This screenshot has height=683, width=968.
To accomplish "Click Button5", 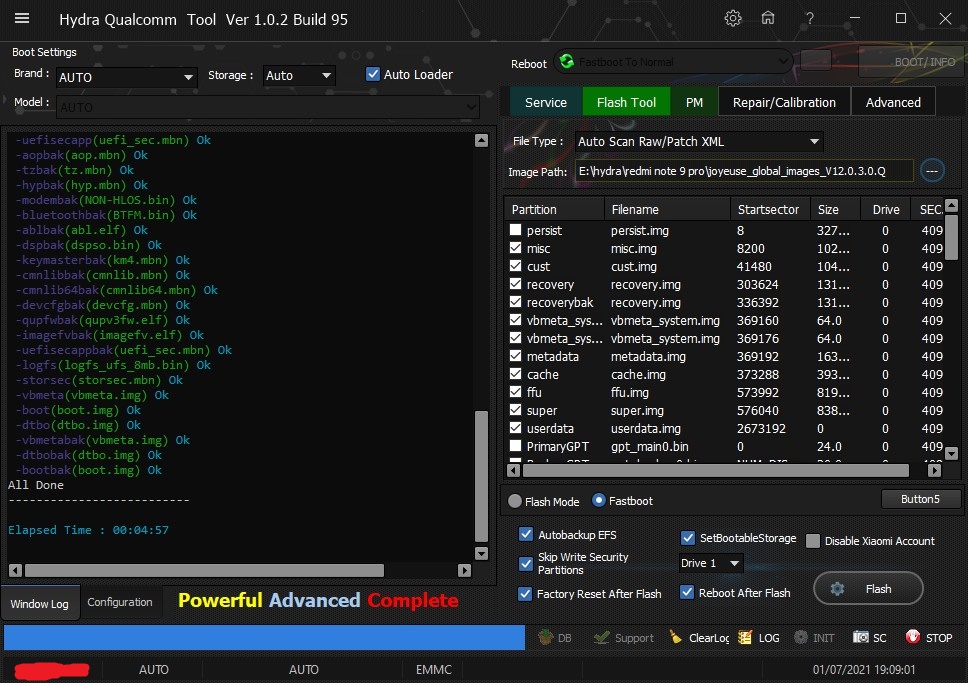I will [x=920, y=499].
